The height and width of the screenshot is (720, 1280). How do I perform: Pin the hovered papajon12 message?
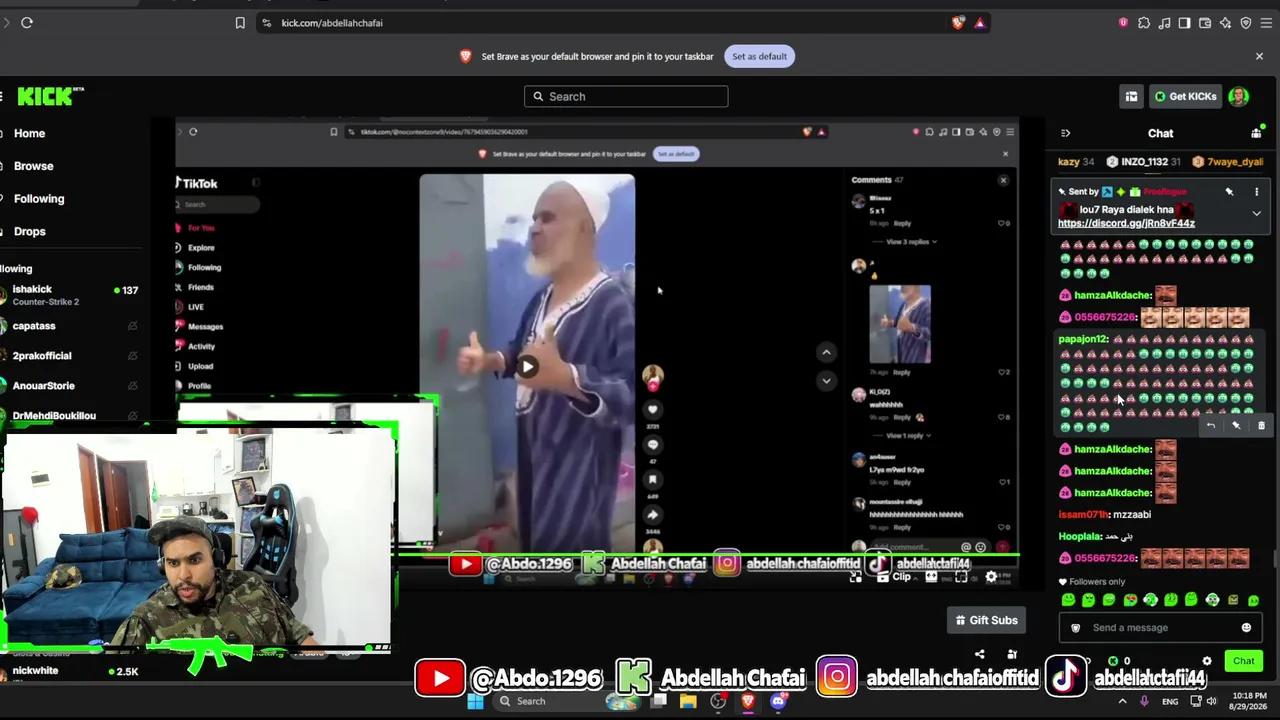[x=1236, y=426]
